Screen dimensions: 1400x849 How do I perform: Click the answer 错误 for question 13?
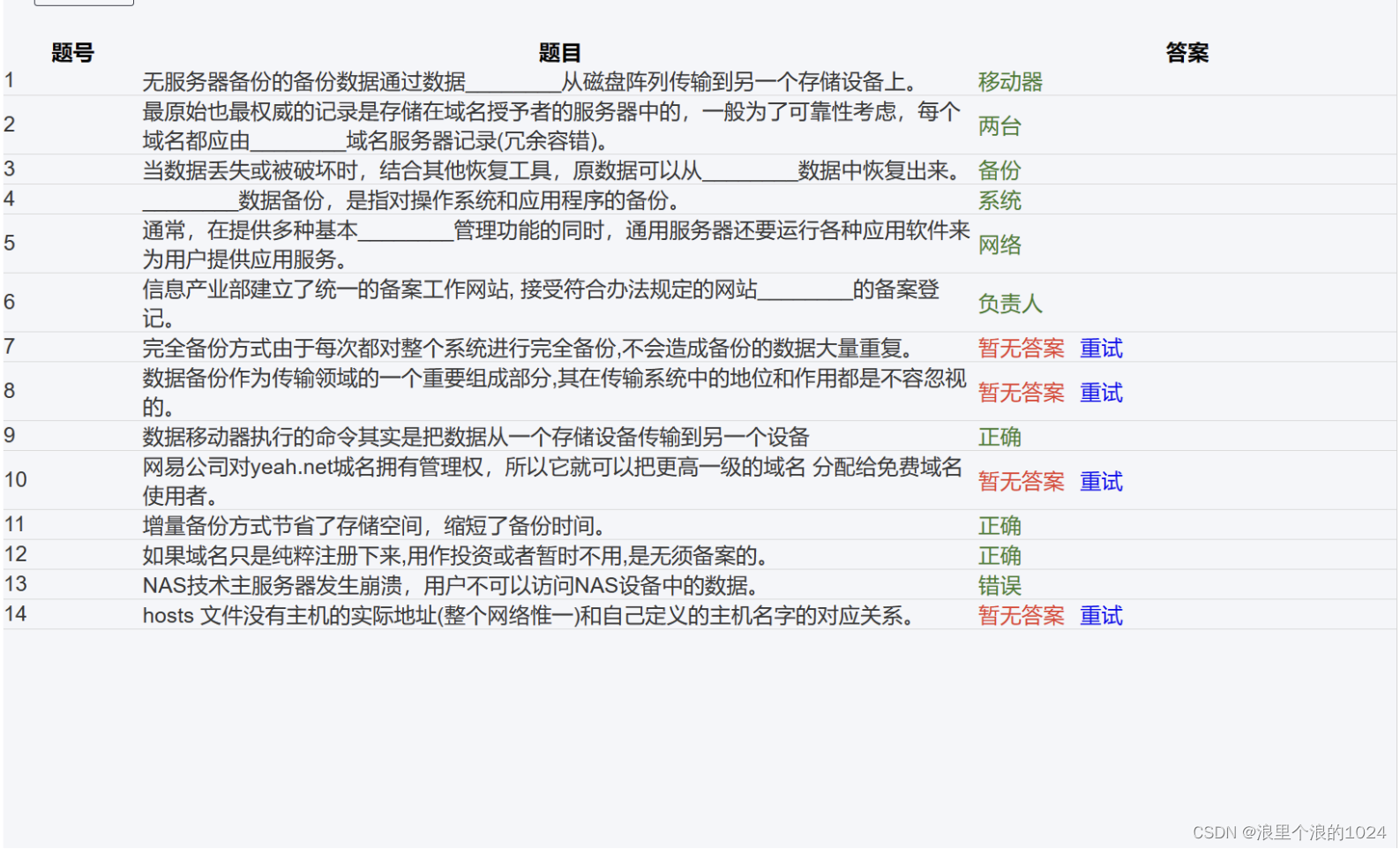pos(999,586)
